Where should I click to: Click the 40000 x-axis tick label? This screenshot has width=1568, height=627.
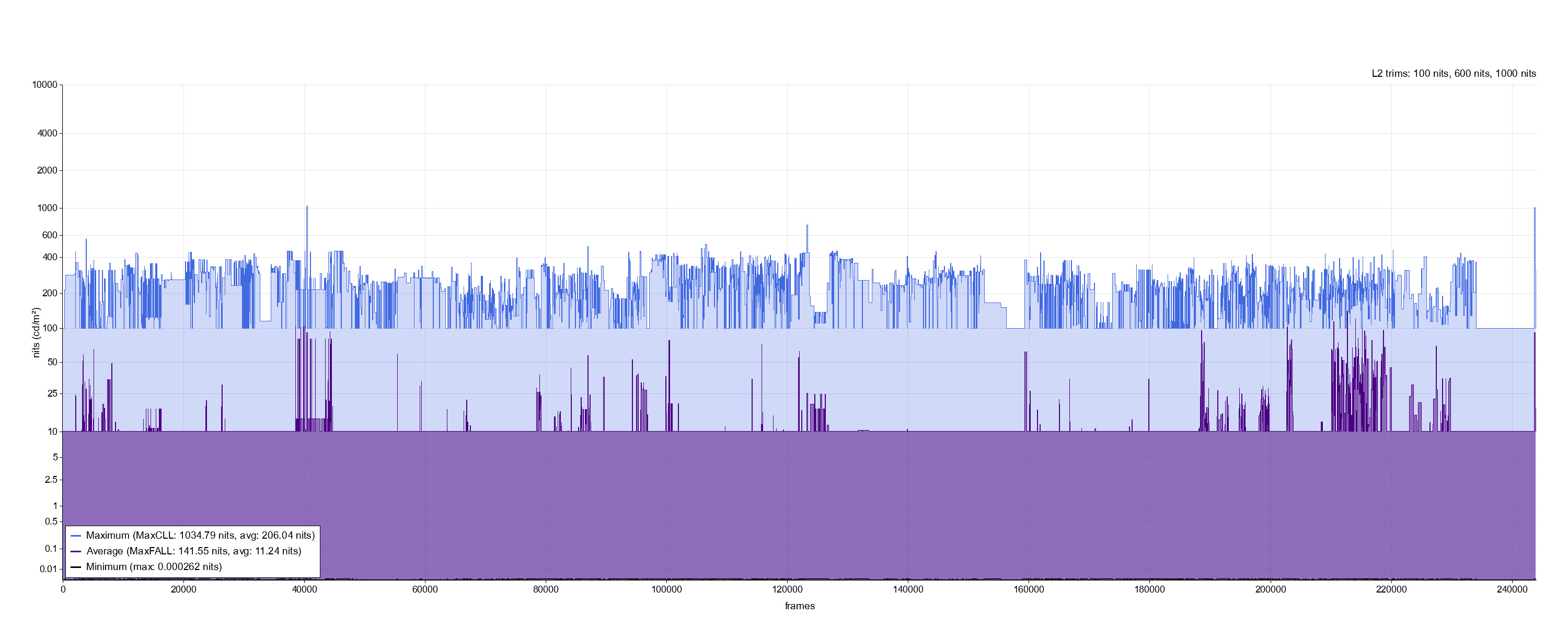[304, 589]
